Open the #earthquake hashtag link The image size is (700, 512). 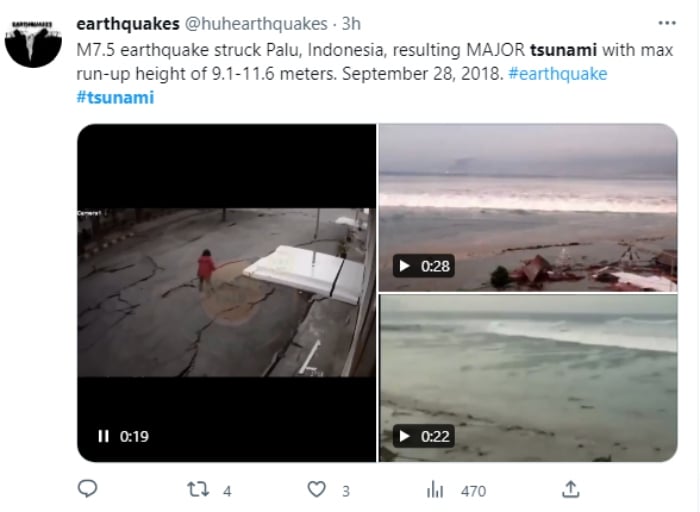(x=558, y=74)
